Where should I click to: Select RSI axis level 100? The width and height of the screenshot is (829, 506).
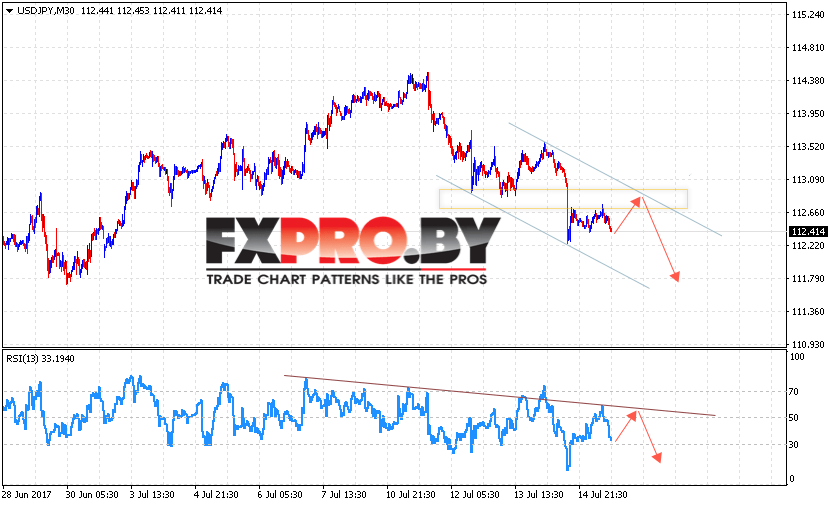pos(797,356)
